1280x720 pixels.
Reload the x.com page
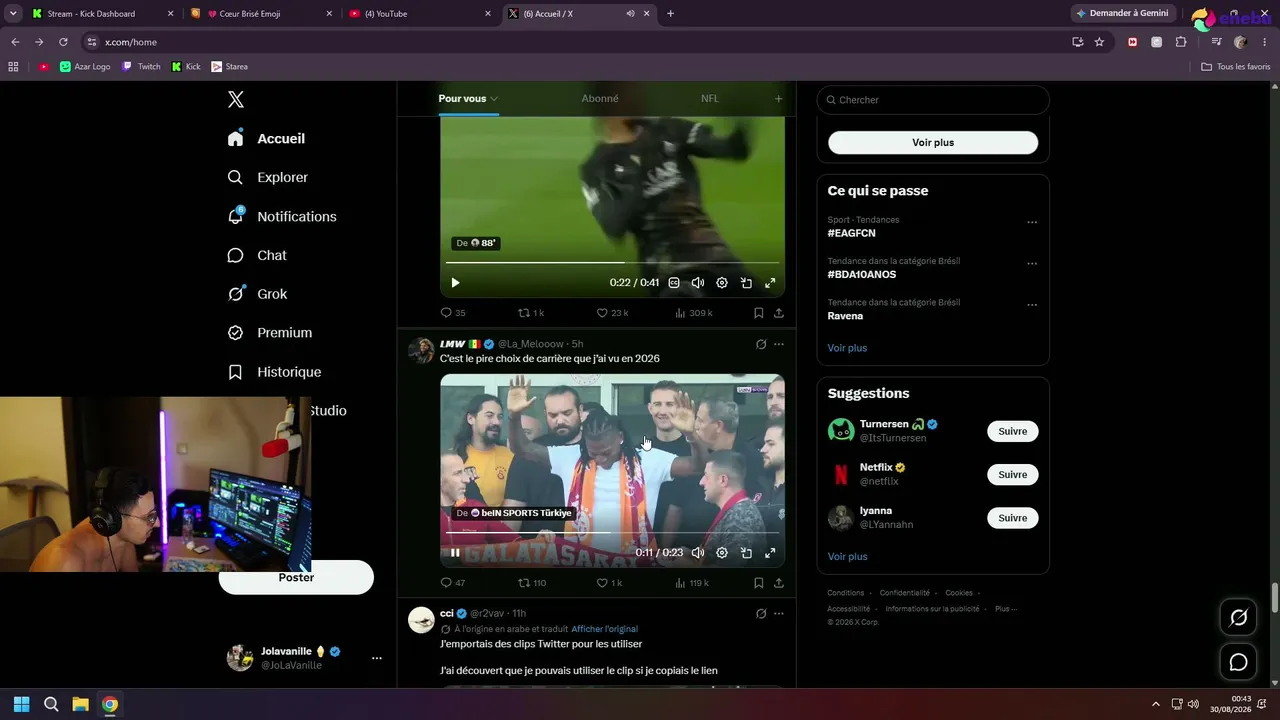coord(63,42)
